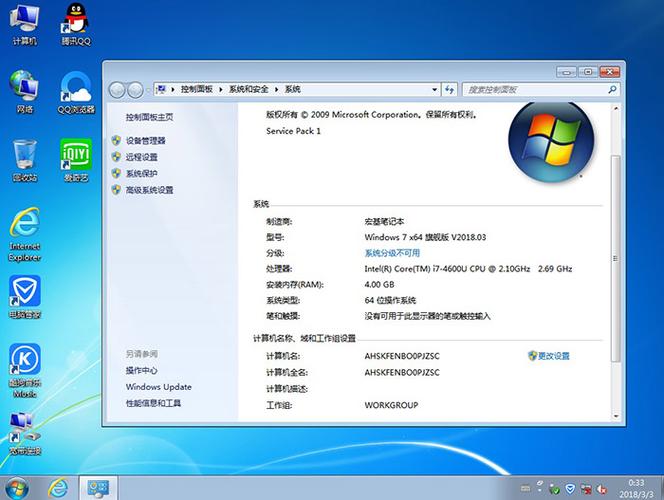Viewport: 664px width, 500px height.
Task: Select the 控制面板 breadcrumb item
Action: 196,89
